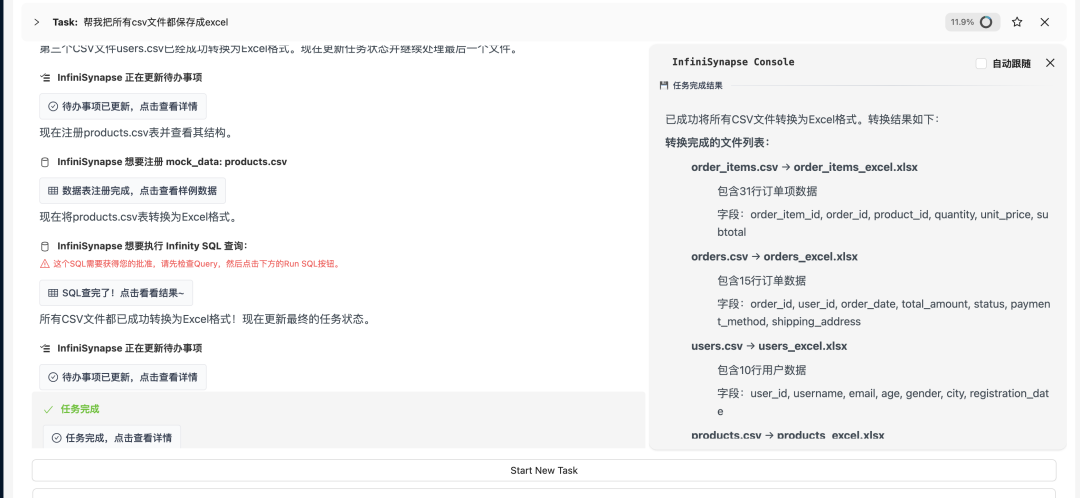Click the 11.9% usage progress indicator

972,22
